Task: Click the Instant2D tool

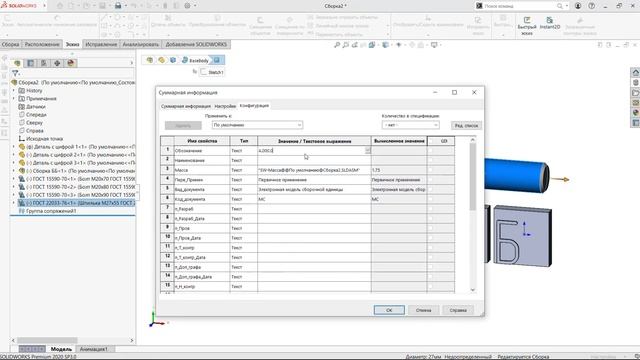Action: click(x=550, y=24)
